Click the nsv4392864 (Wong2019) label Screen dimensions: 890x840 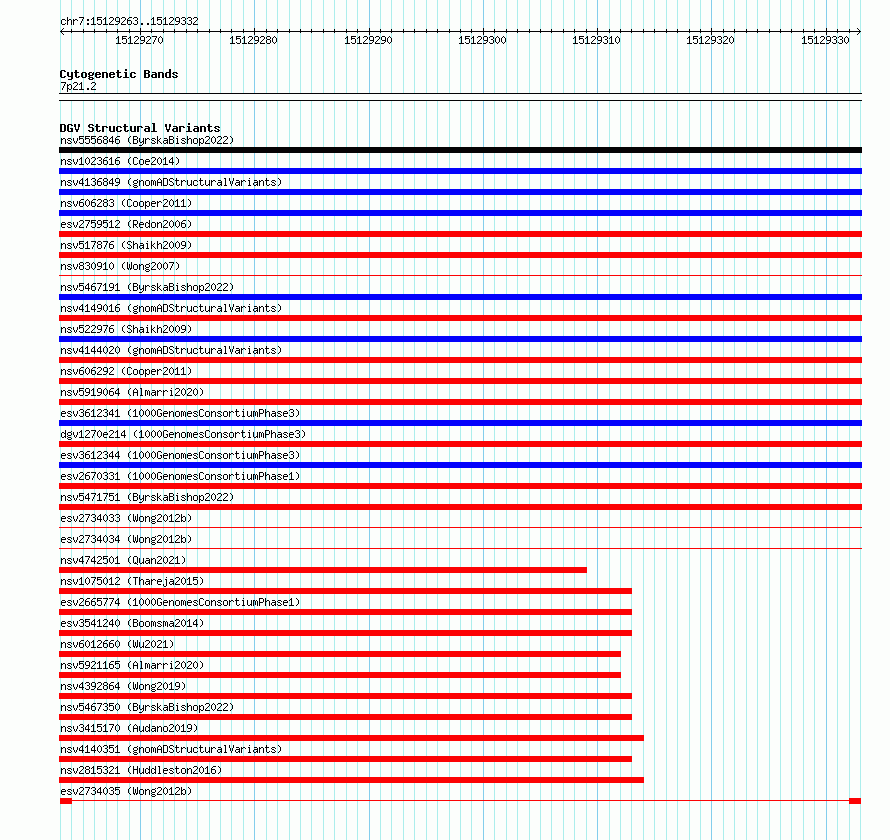[123, 686]
